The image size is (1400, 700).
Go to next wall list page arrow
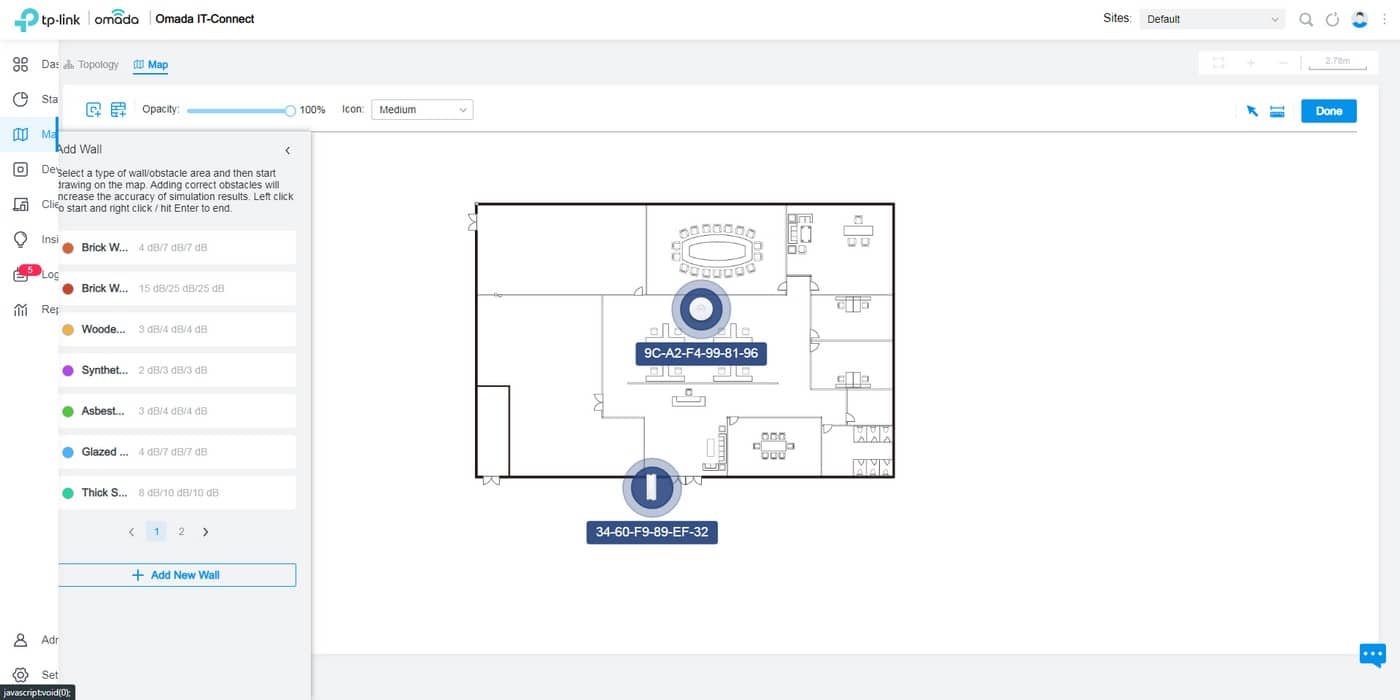click(206, 532)
